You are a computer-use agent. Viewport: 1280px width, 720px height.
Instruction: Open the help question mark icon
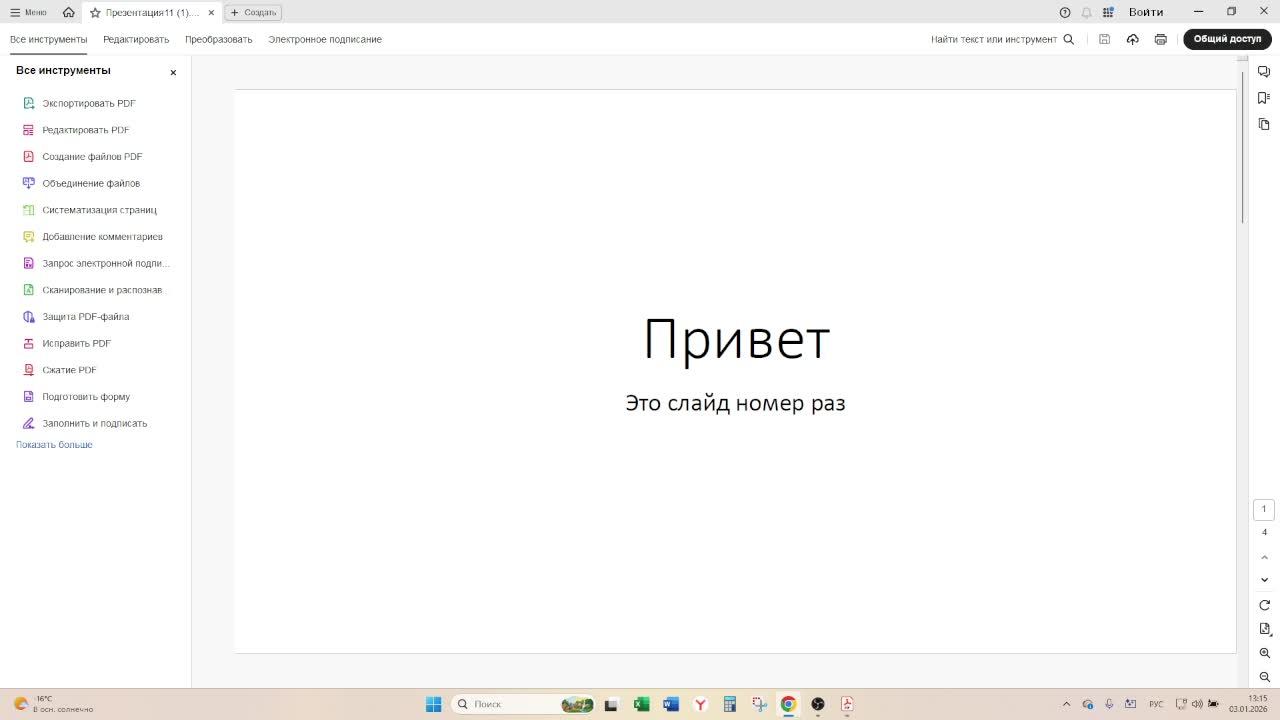(x=1065, y=12)
